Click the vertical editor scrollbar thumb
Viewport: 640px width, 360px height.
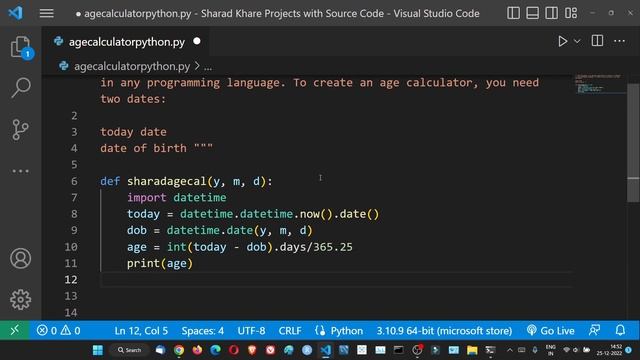(633, 143)
